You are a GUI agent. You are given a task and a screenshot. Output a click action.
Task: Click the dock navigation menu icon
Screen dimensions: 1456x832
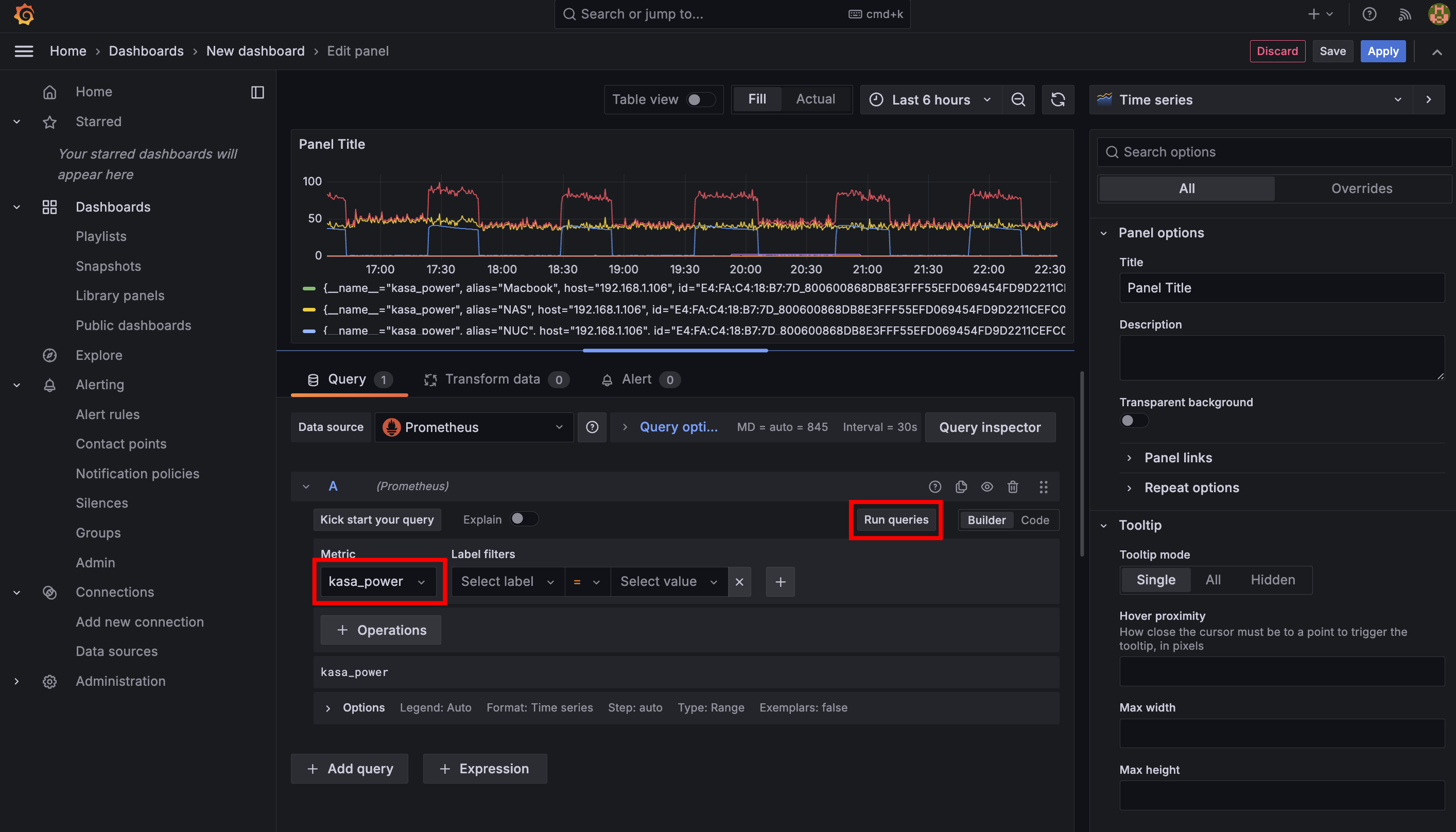coord(257,92)
